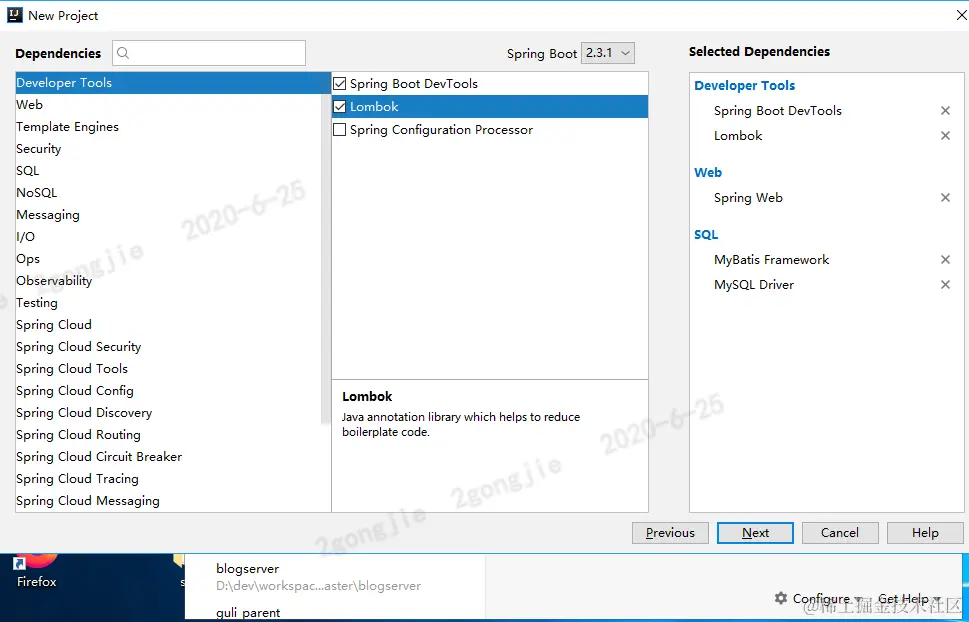The height and width of the screenshot is (622, 969).
Task: Click the IntelliJ logo in title bar
Action: 15,15
